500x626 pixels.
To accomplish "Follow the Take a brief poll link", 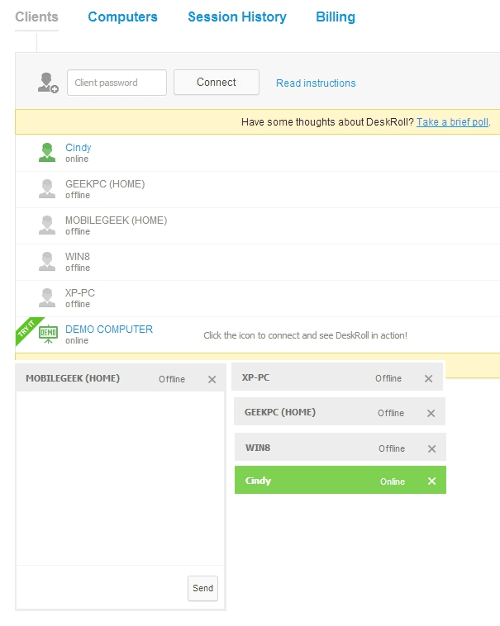I will (x=452, y=122).
